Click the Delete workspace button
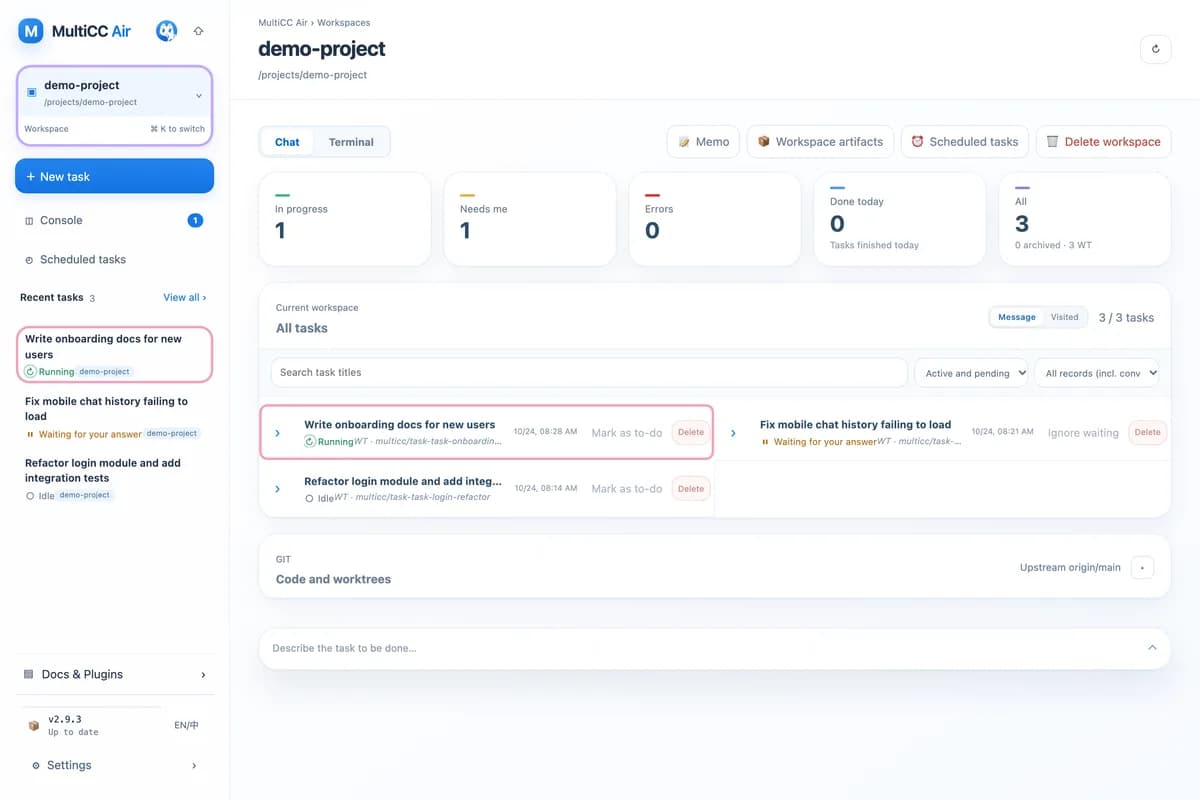 click(1103, 142)
